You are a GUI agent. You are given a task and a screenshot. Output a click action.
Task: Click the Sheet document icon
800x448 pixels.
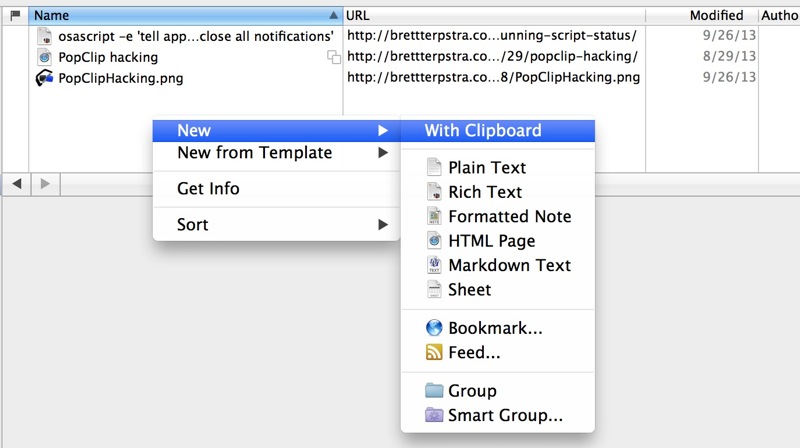tap(434, 289)
